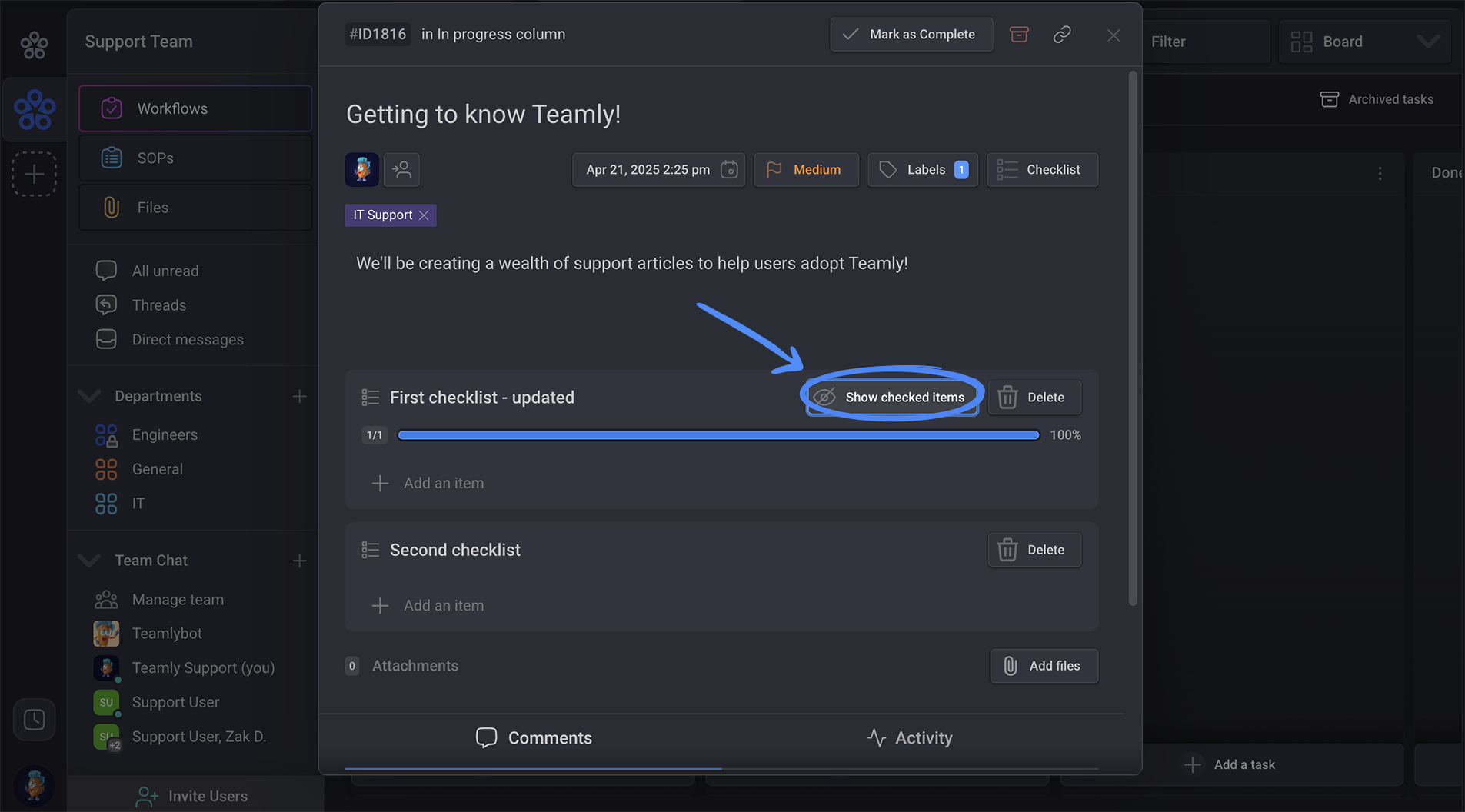1465x812 pixels.
Task: Collapse the Departments section
Action: (x=89, y=396)
